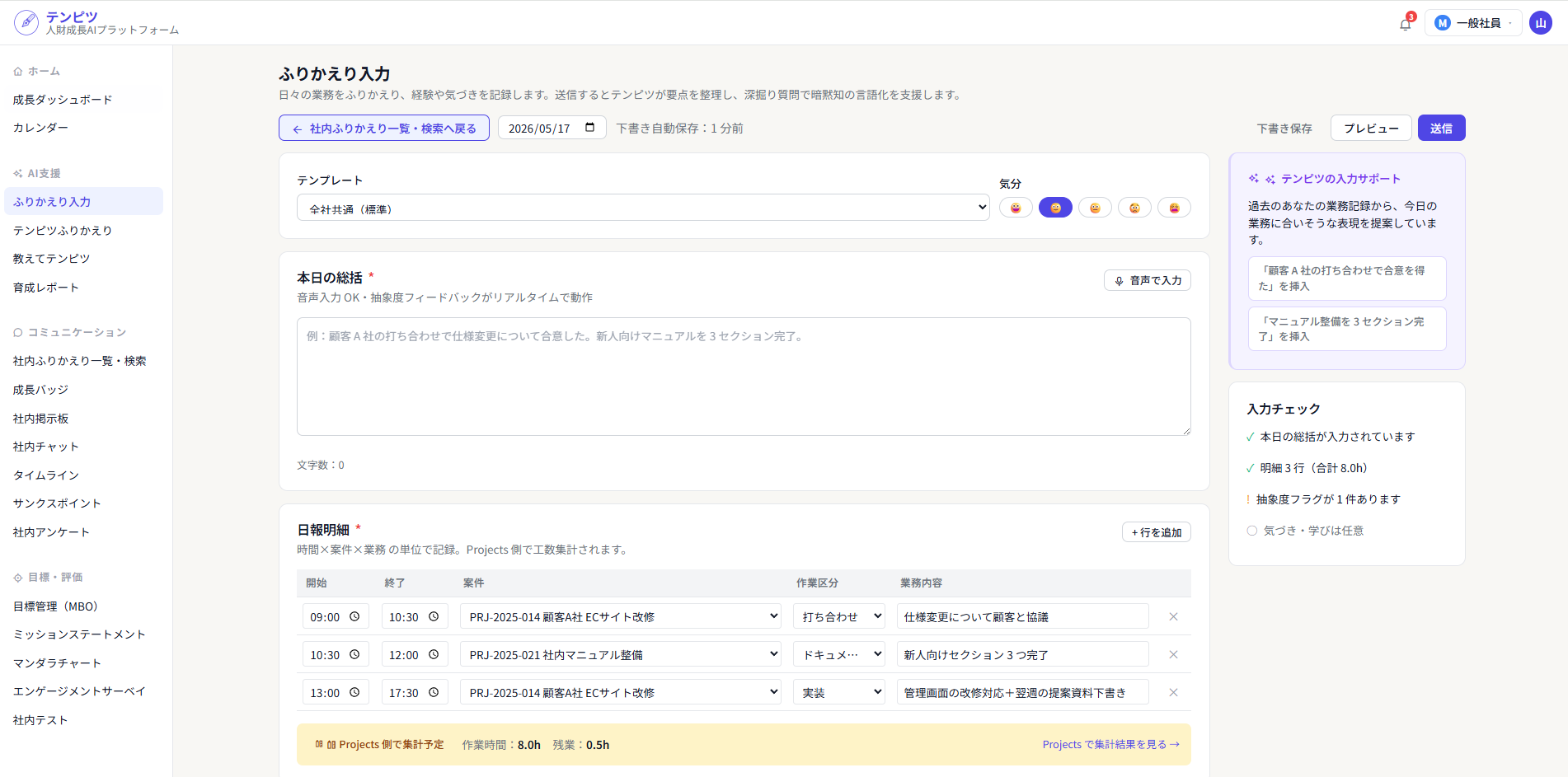Select the neutral face mood emoji
The height and width of the screenshot is (777, 1568).
1095,208
